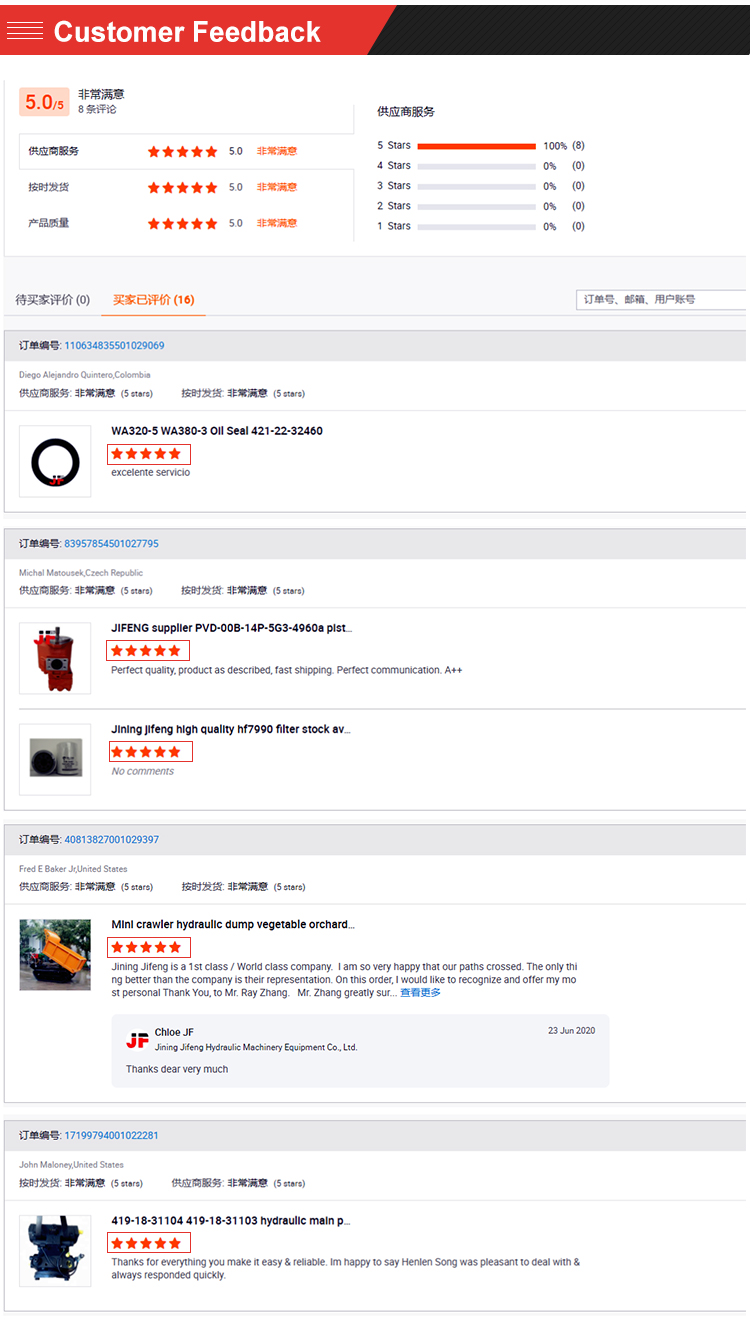
Task: Click star rating under JIFENG PVD-00B pump review
Action: (147, 651)
